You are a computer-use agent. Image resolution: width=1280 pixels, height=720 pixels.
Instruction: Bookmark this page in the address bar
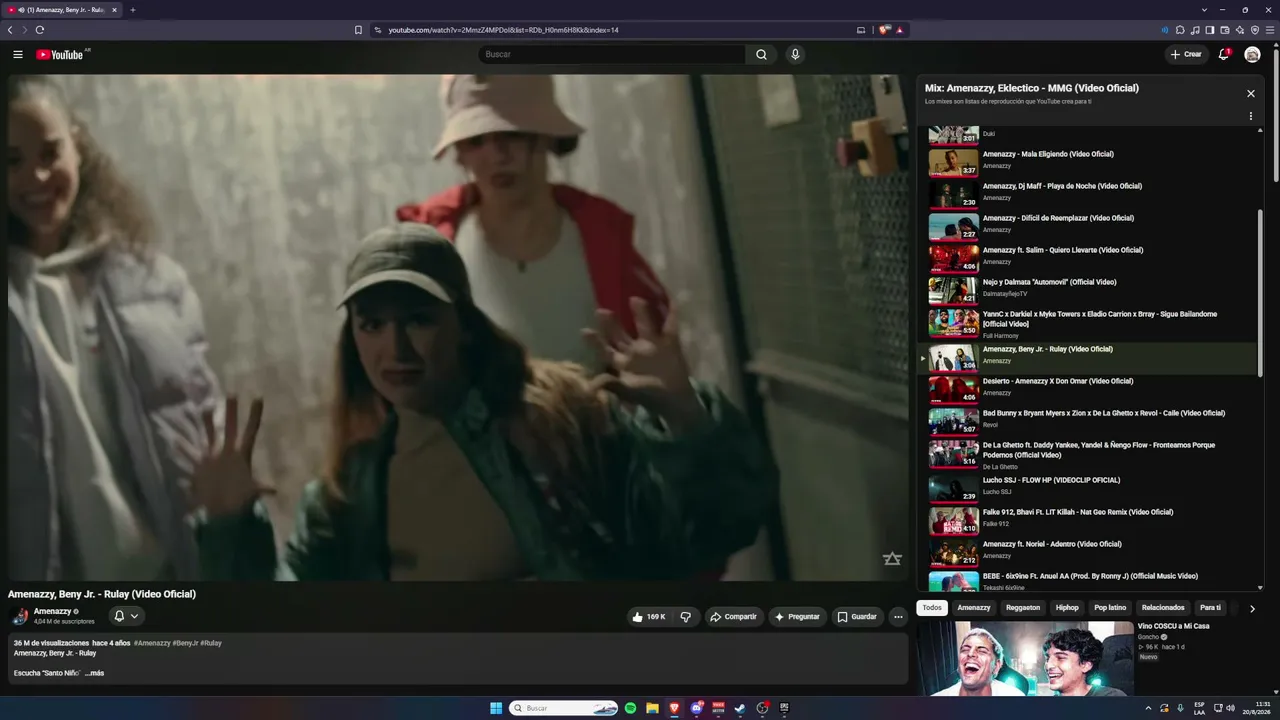coord(358,30)
